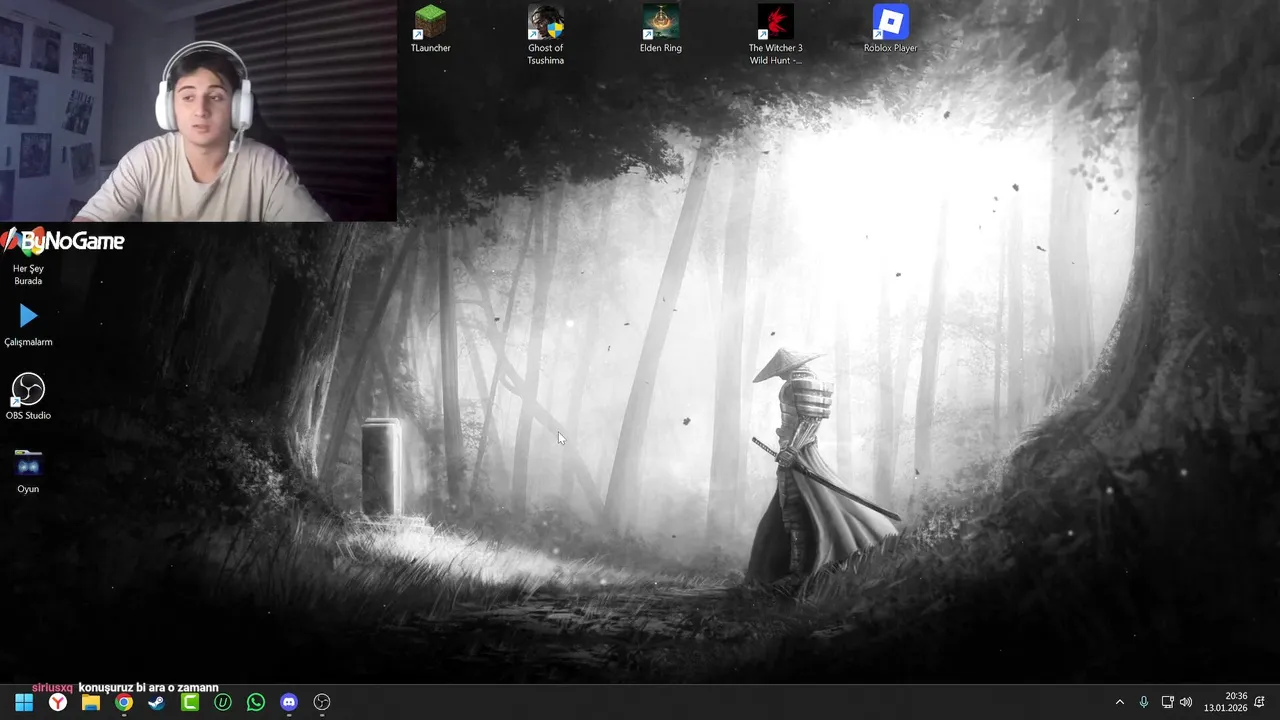1280x720 pixels.
Task: Open Camtasia from the taskbar
Action: pos(190,703)
